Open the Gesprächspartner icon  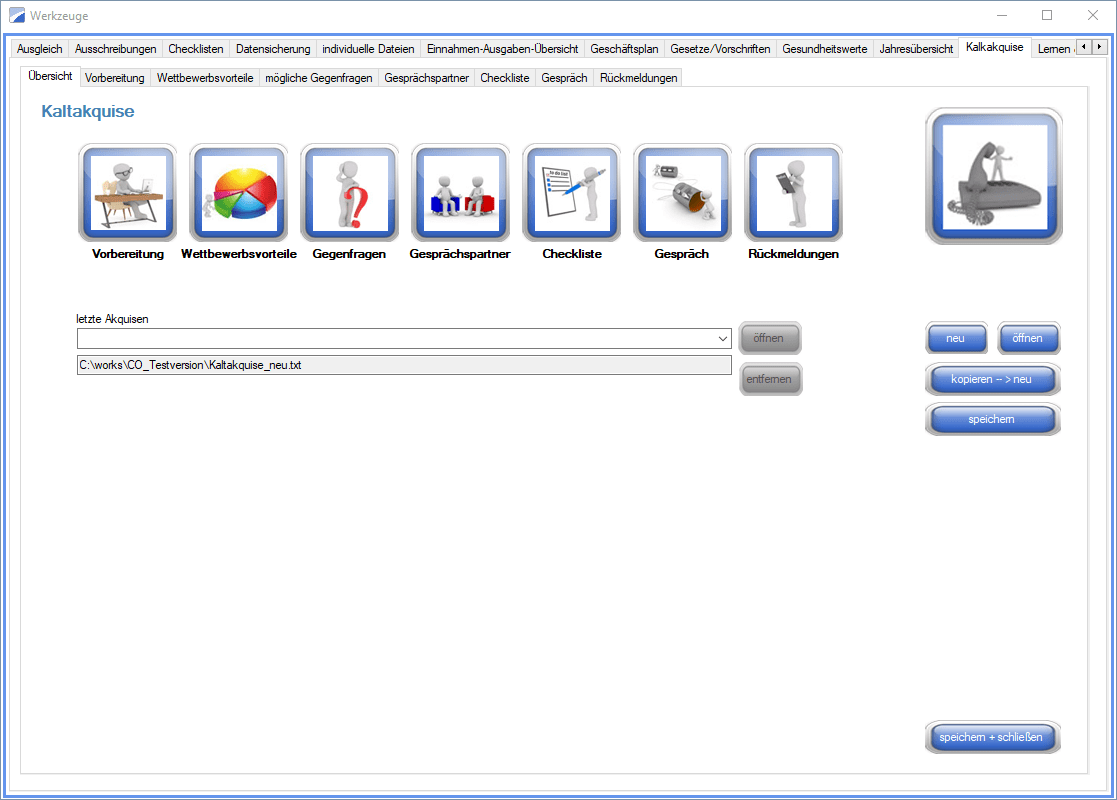tap(460, 192)
